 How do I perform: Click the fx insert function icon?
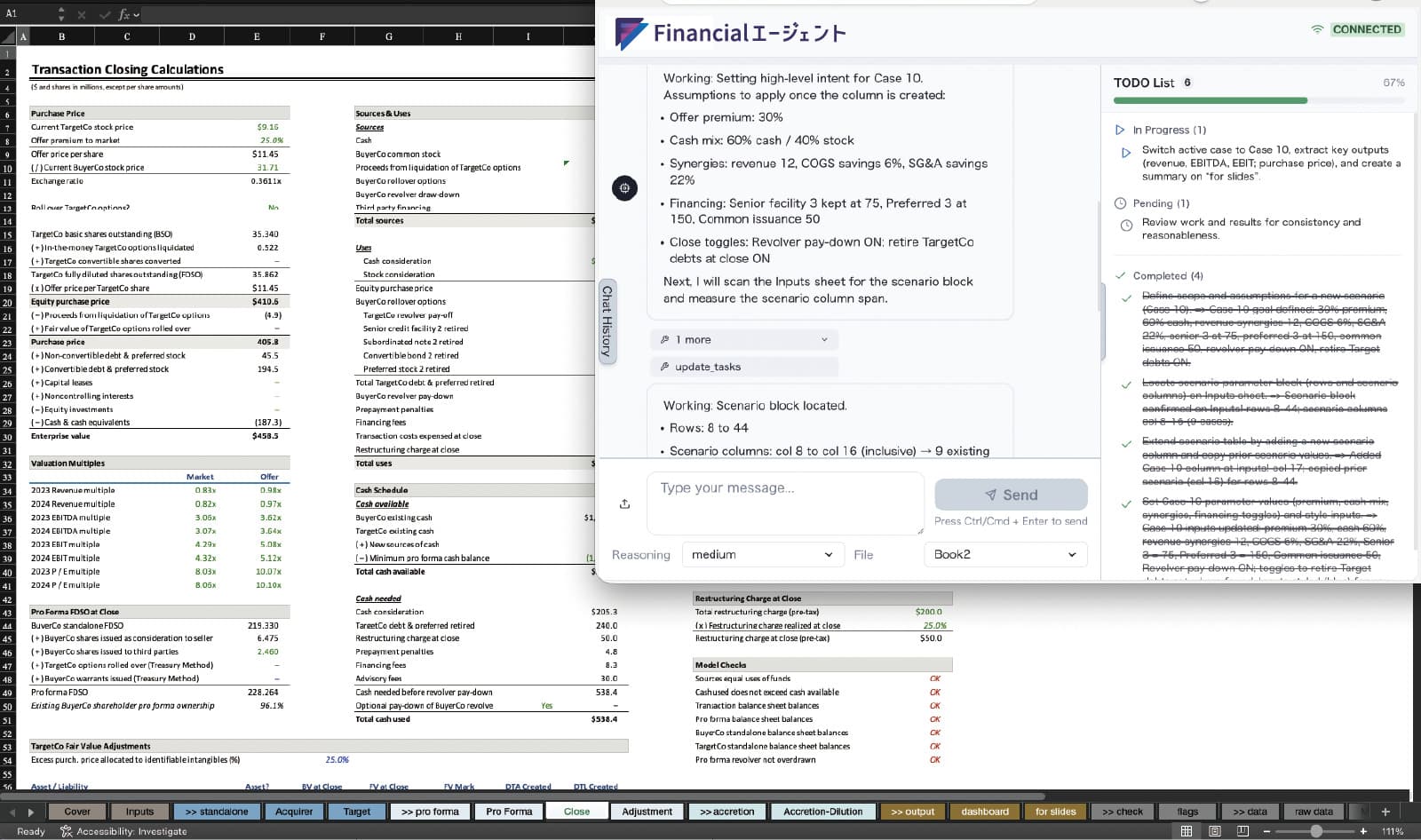pyautogui.click(x=123, y=14)
